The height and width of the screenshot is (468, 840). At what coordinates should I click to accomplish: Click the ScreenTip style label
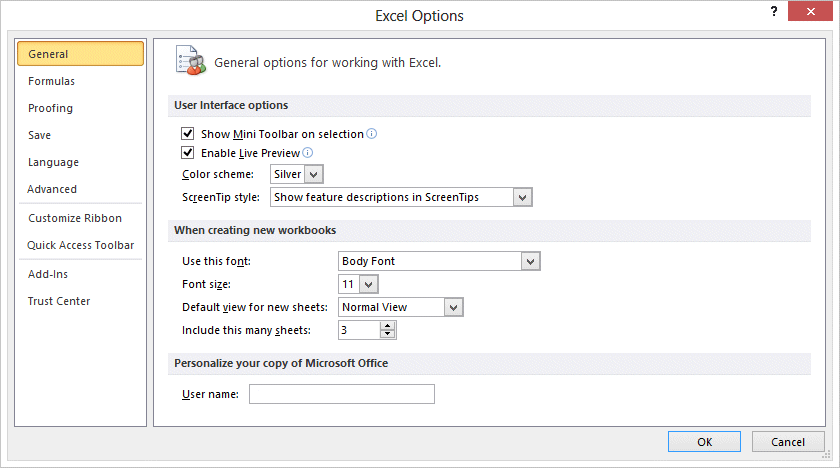221,198
